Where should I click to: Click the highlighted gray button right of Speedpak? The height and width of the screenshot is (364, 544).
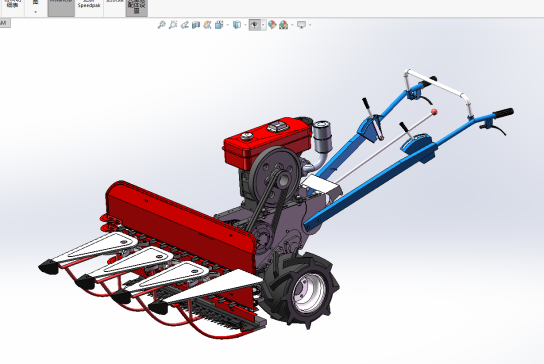tap(137, 8)
